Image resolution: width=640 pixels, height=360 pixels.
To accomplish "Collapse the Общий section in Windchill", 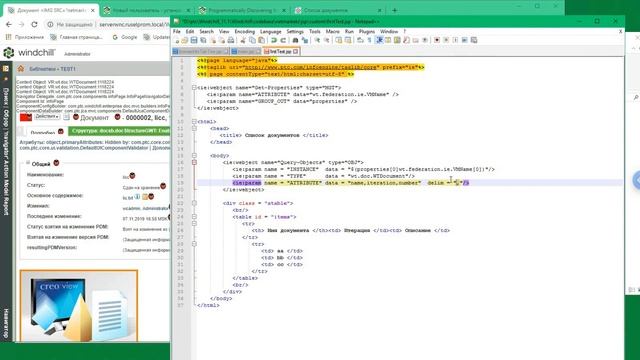I will 28,163.
